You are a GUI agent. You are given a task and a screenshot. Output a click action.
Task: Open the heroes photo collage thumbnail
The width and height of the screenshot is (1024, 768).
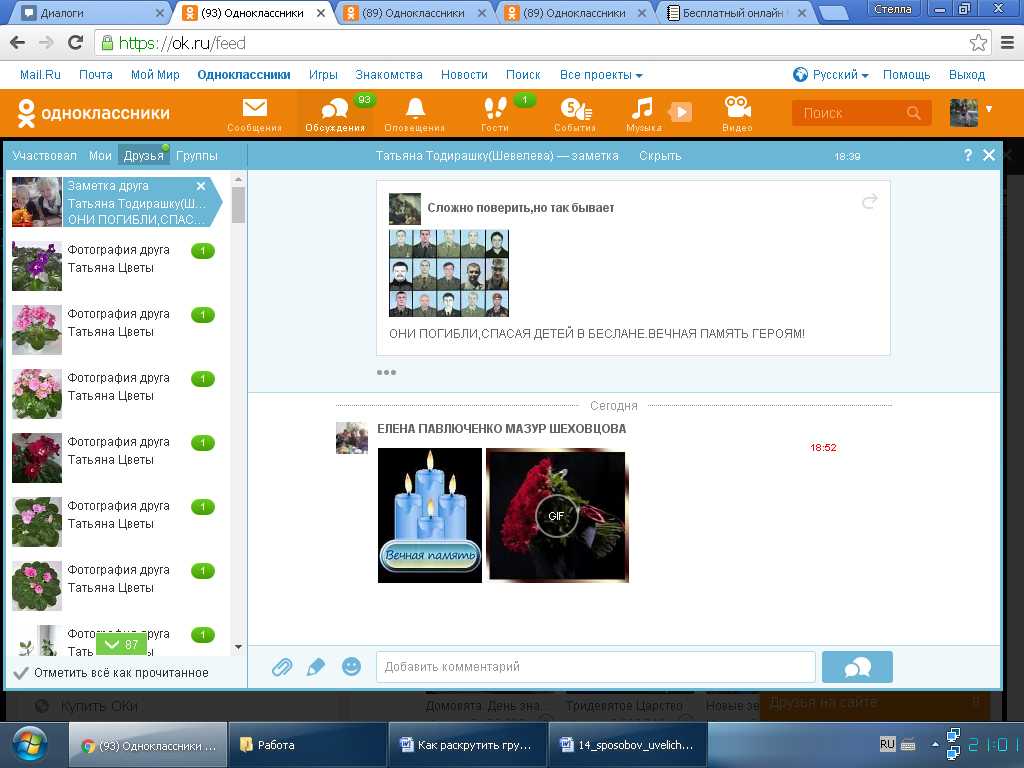pos(449,273)
